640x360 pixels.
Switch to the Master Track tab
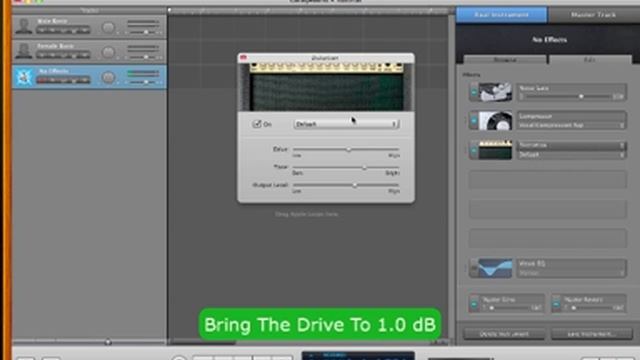(x=593, y=15)
